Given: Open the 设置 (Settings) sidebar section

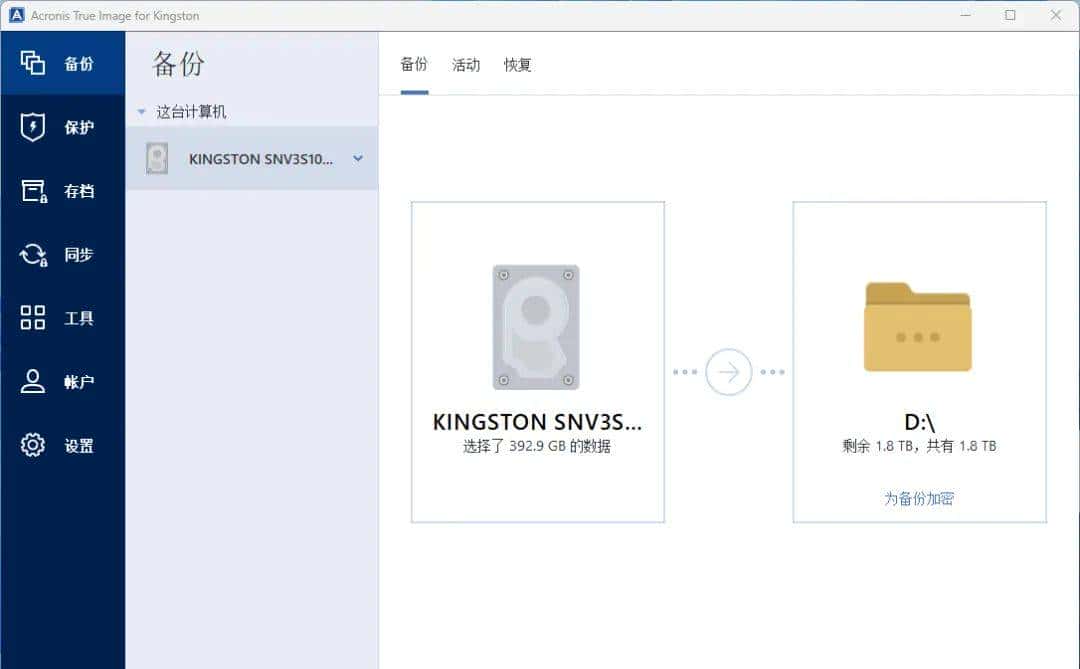Looking at the screenshot, I should tap(63, 445).
